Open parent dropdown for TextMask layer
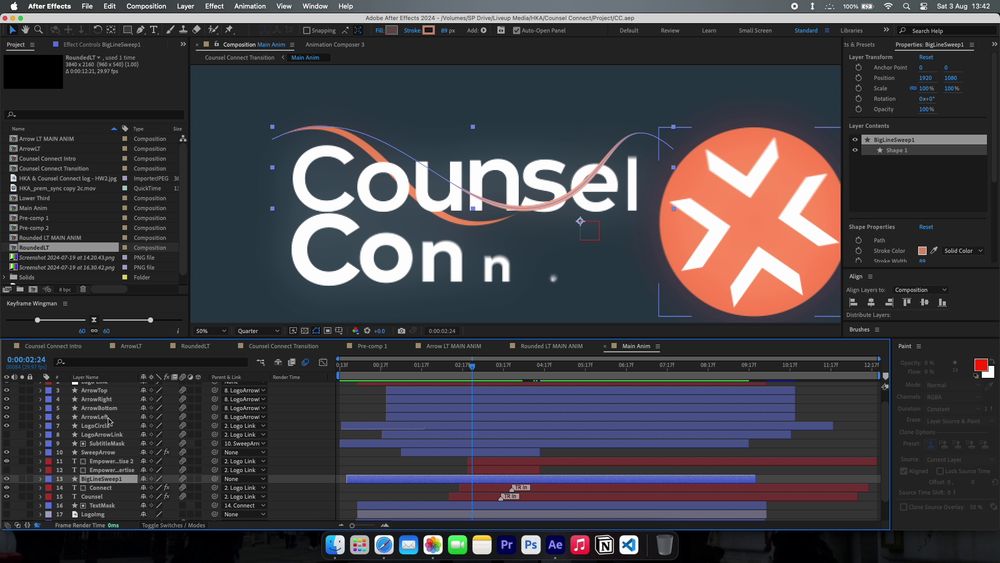Screen dimensions: 1000x563 click(x=244, y=506)
